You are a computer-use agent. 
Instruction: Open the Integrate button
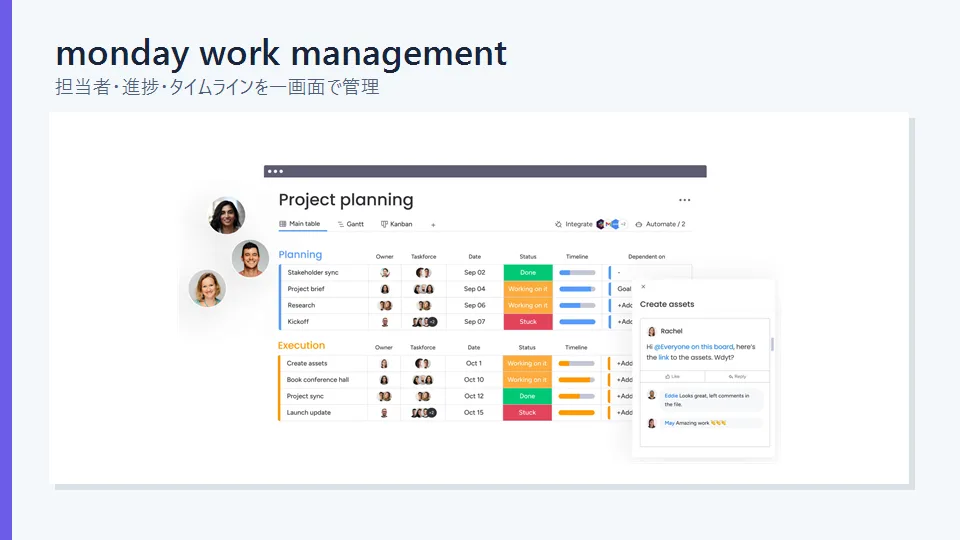pyautogui.click(x=574, y=224)
